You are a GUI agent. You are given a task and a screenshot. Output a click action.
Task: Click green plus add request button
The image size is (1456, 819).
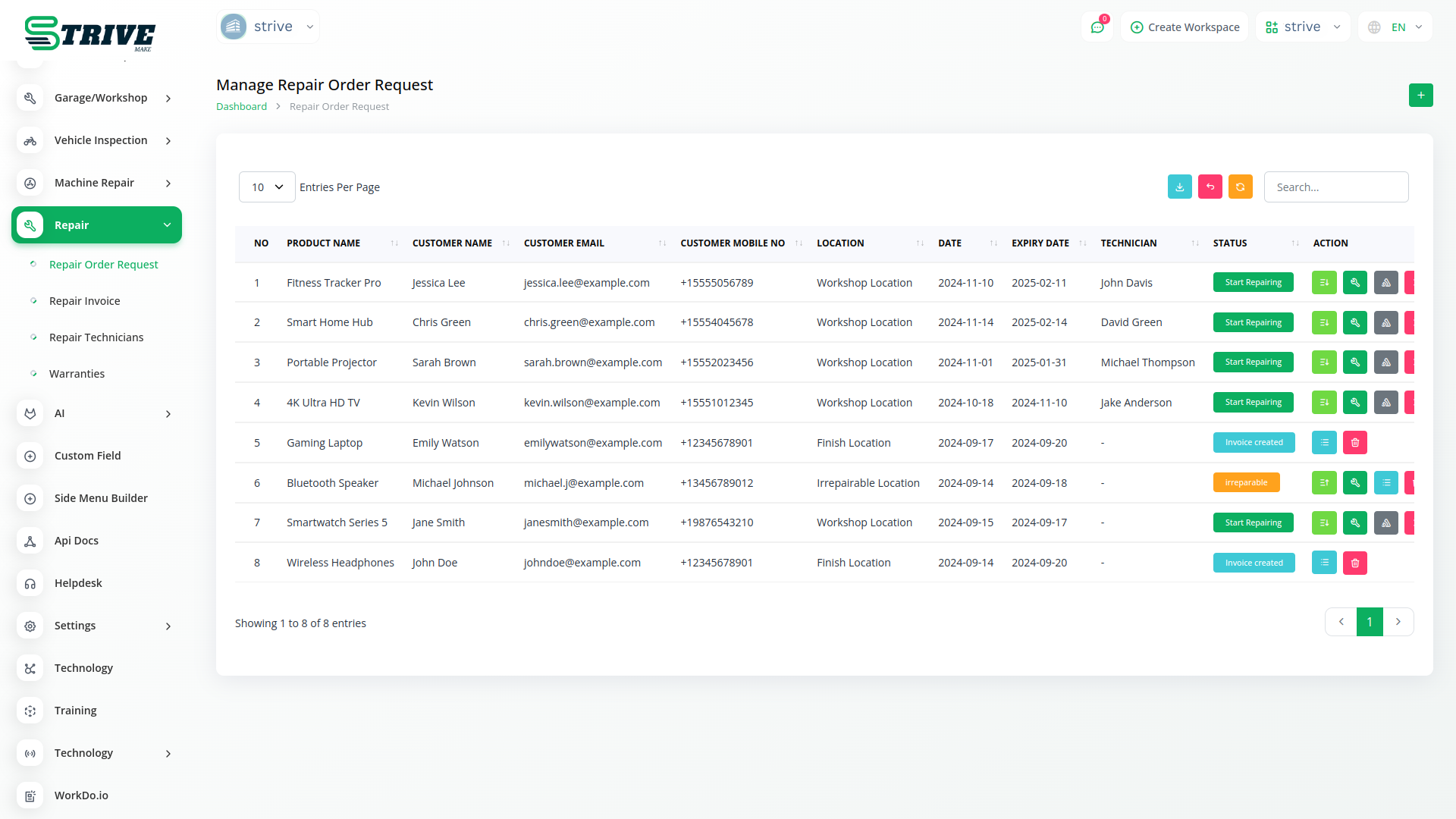[1420, 96]
